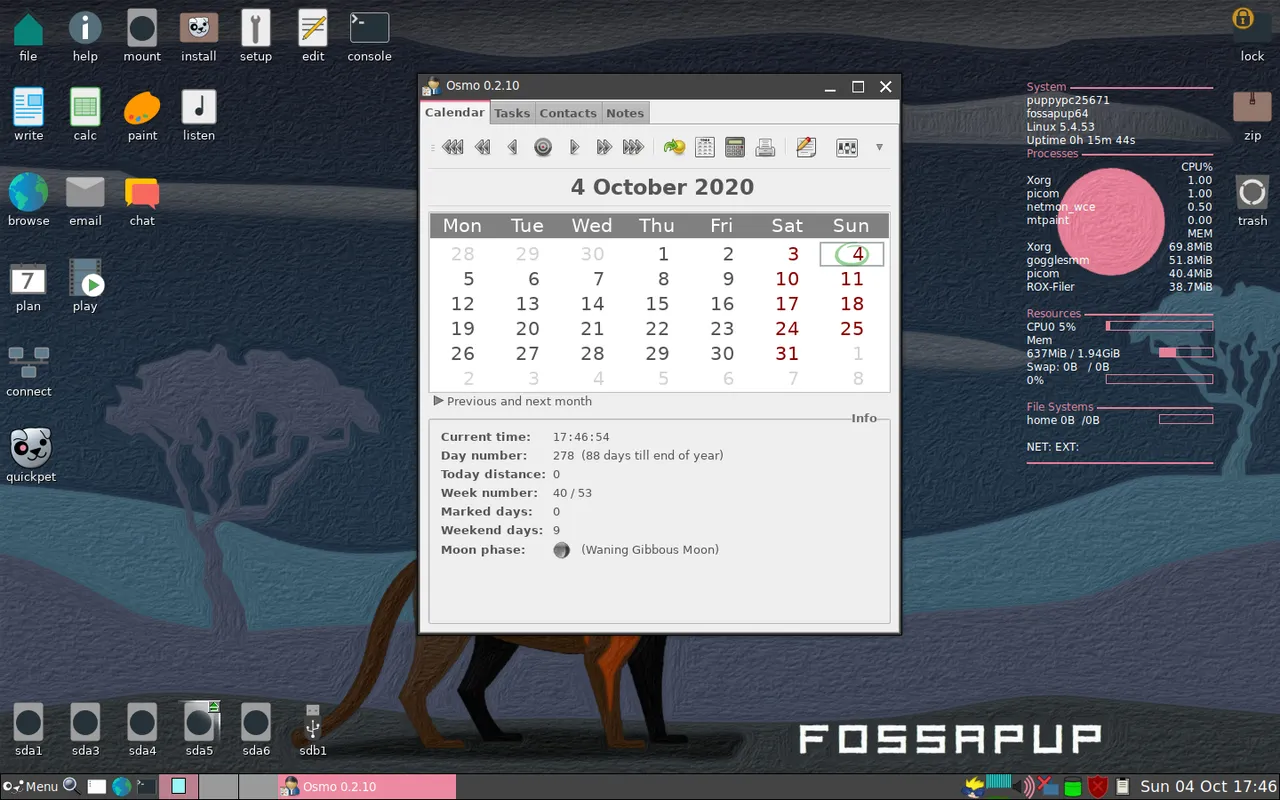Open the toolbar overflow arrow

pos(879,147)
